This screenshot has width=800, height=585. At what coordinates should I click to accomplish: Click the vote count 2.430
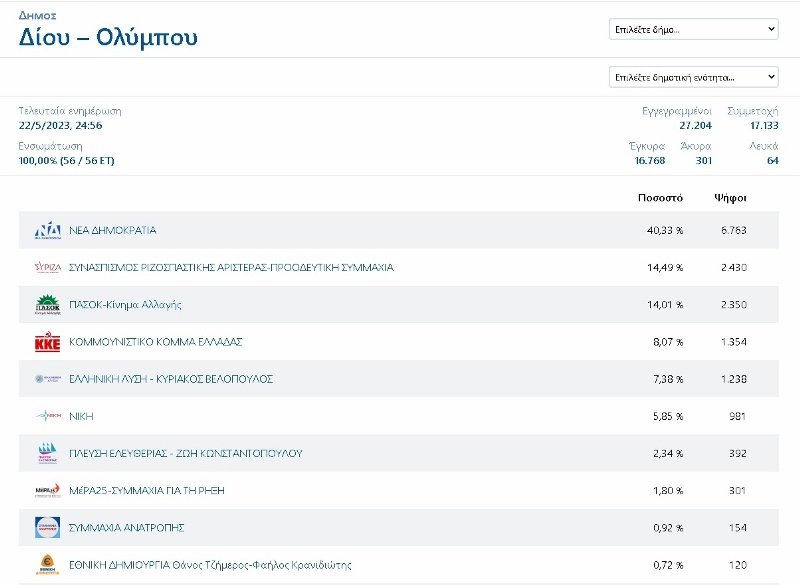(x=734, y=267)
